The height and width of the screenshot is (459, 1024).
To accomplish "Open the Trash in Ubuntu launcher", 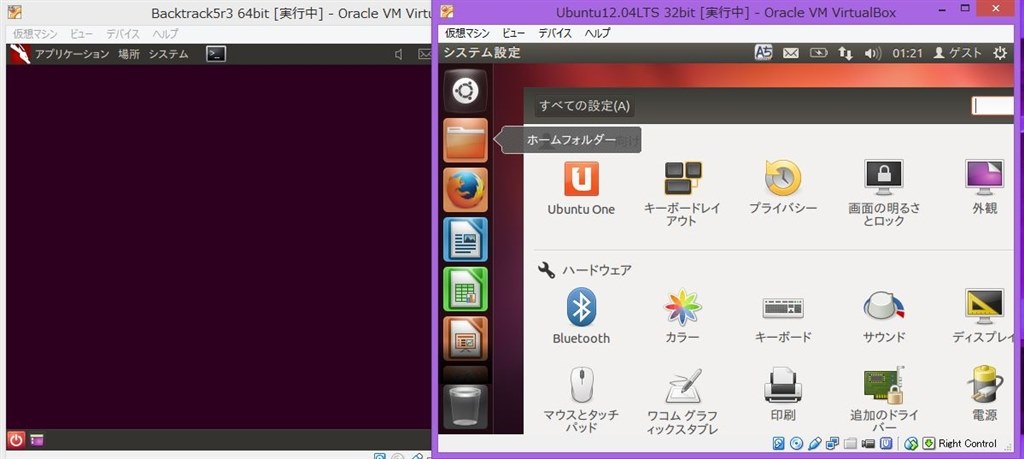I will (x=466, y=406).
